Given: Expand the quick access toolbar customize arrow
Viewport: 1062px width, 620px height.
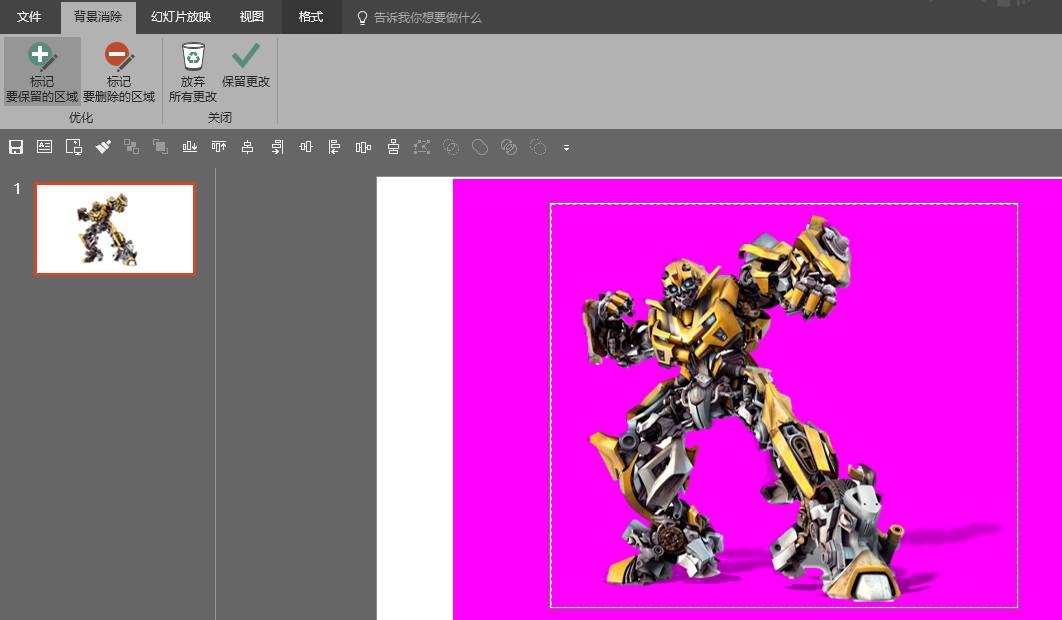Looking at the screenshot, I should [x=566, y=148].
